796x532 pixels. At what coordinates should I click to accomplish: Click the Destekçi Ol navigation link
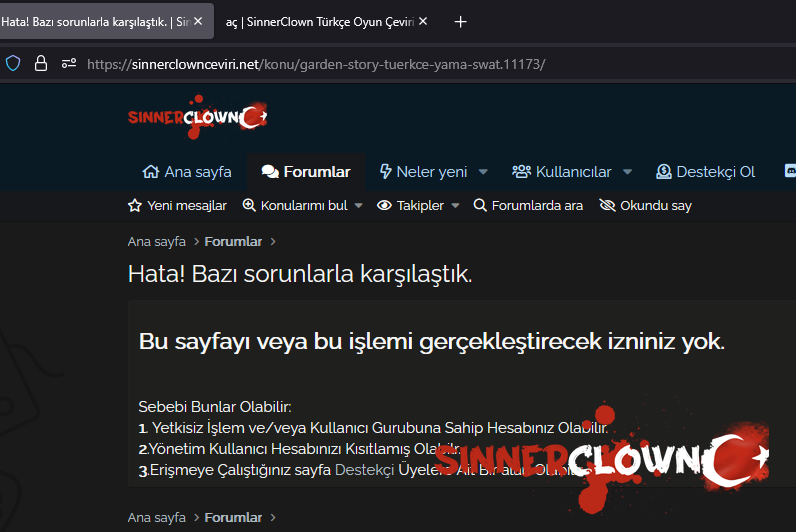click(x=705, y=171)
